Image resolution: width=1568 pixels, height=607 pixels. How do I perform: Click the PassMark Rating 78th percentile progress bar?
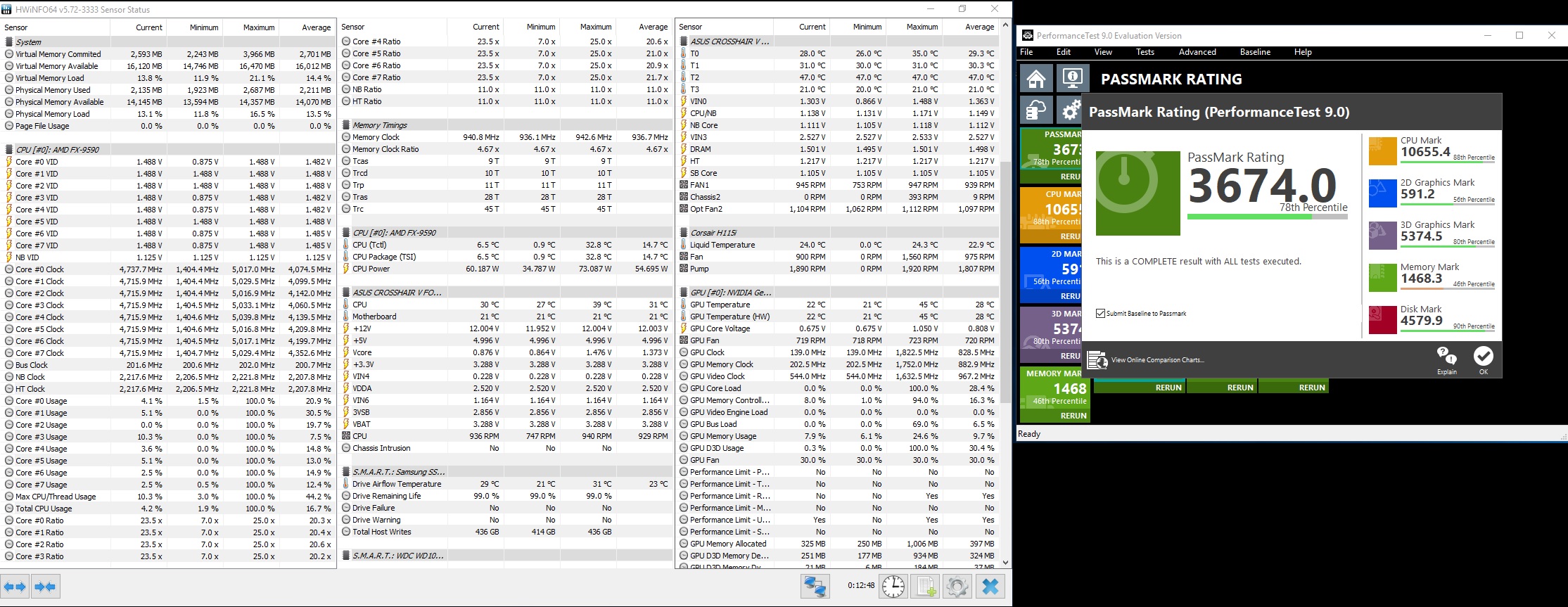pyautogui.click(x=1268, y=217)
